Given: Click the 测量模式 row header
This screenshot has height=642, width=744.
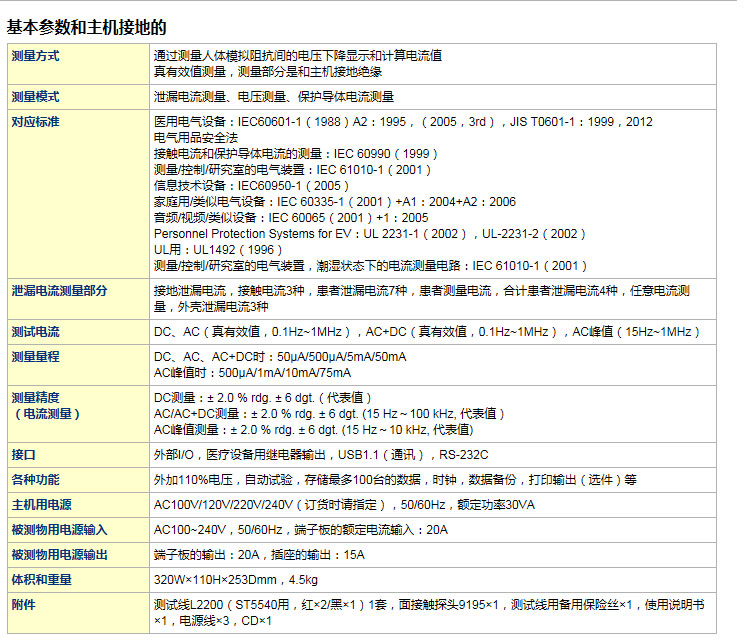Looking at the screenshot, I should point(35,97).
